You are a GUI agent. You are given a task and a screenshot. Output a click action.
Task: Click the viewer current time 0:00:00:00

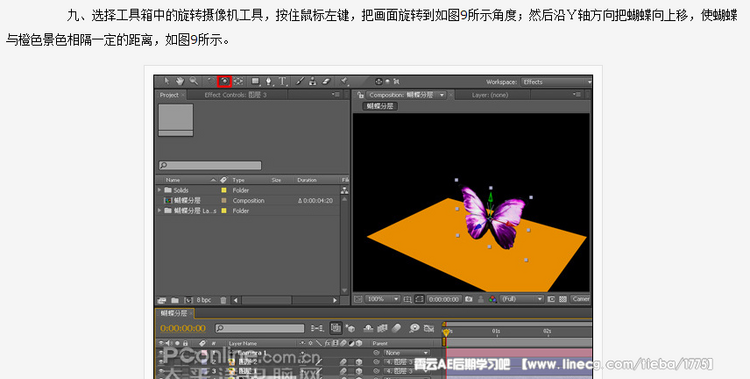(444, 299)
